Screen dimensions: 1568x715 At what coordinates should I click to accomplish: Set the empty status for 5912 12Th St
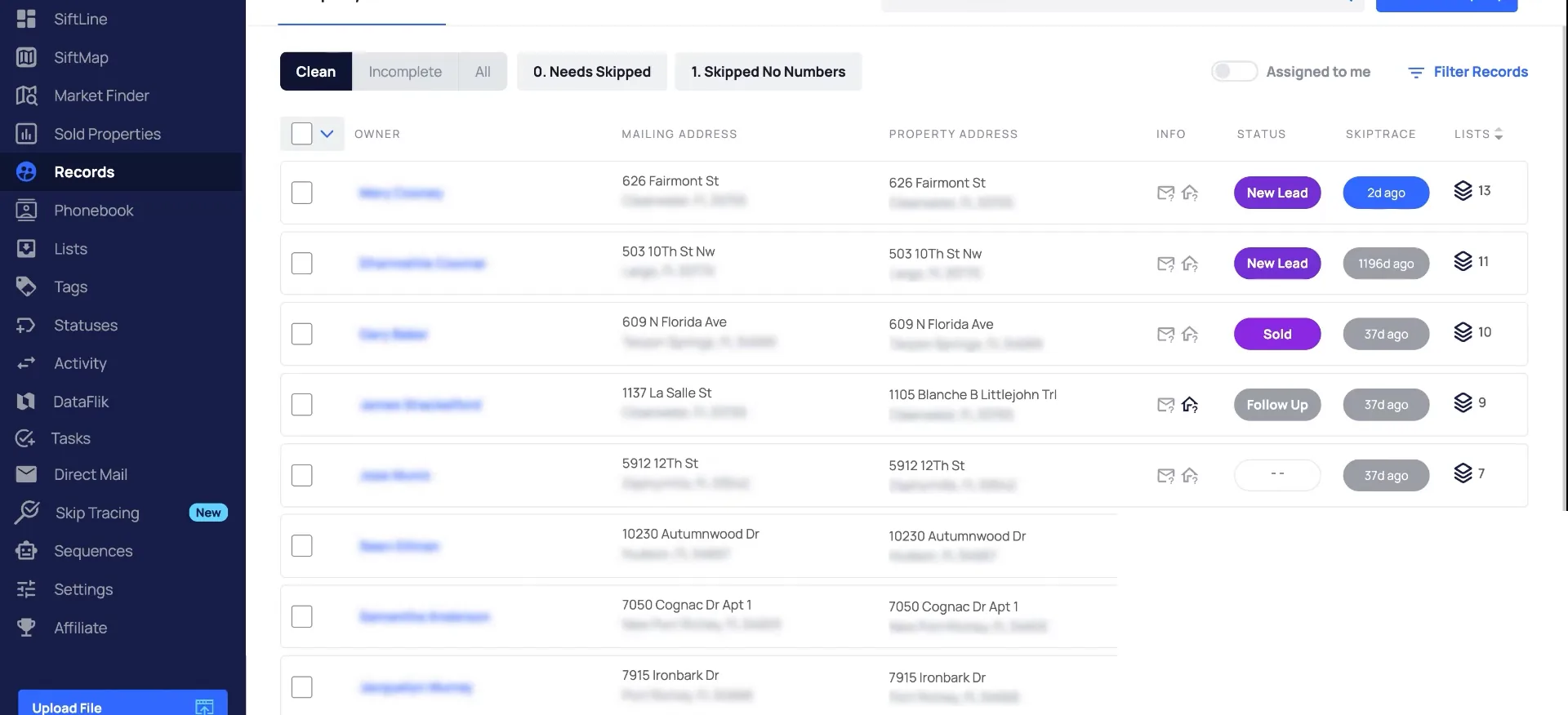[1277, 475]
